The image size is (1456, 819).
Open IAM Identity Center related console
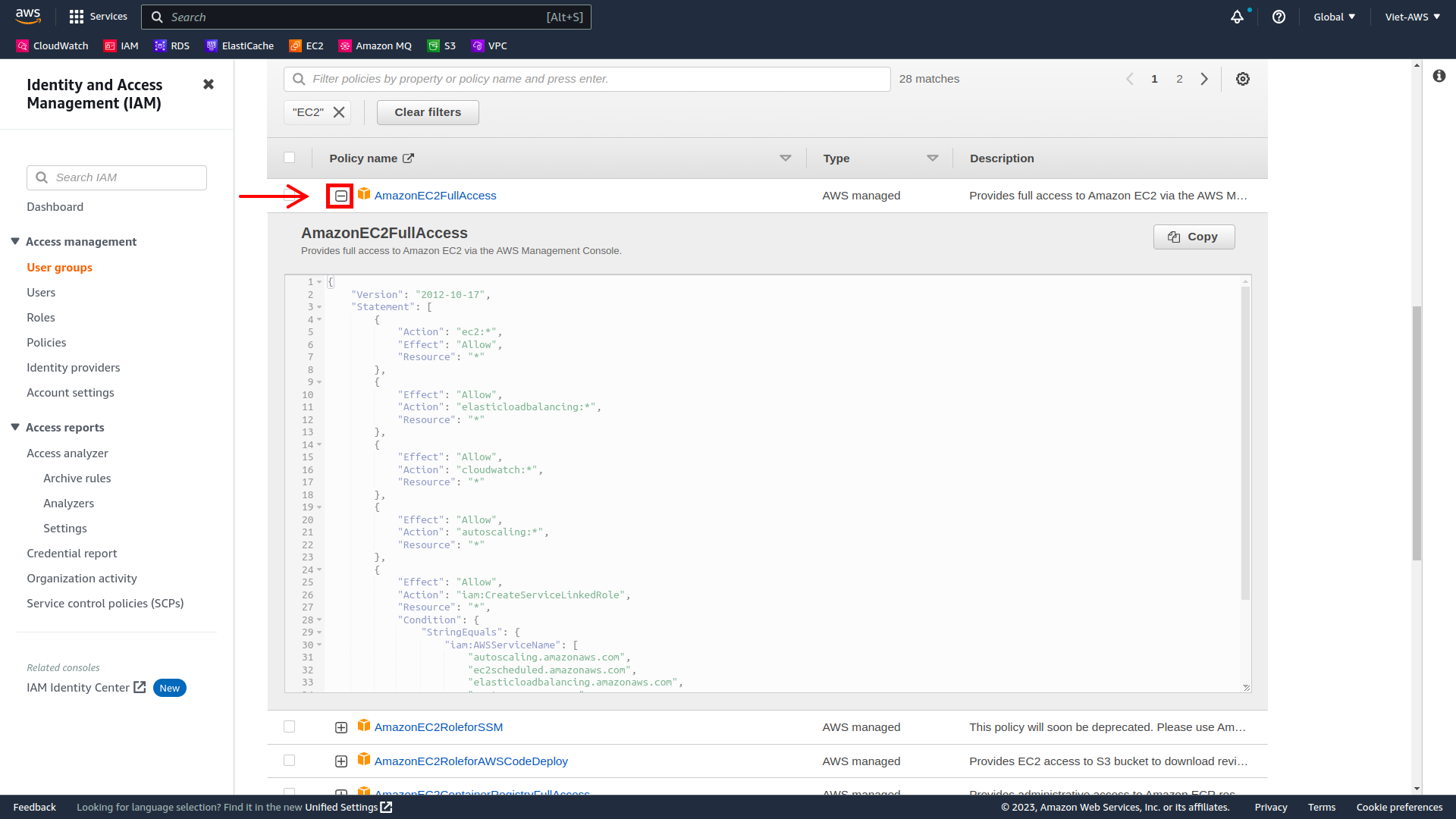86,688
